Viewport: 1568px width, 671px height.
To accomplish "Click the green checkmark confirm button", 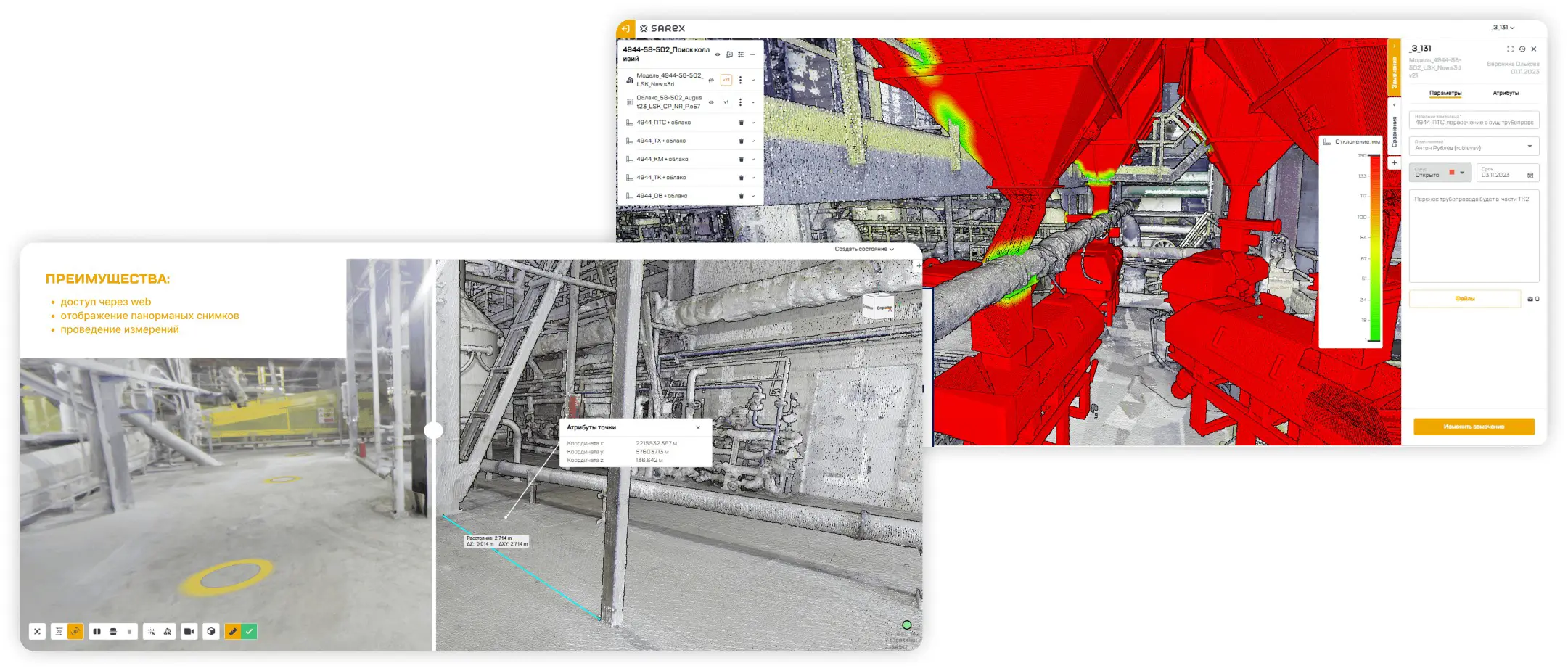I will (249, 632).
